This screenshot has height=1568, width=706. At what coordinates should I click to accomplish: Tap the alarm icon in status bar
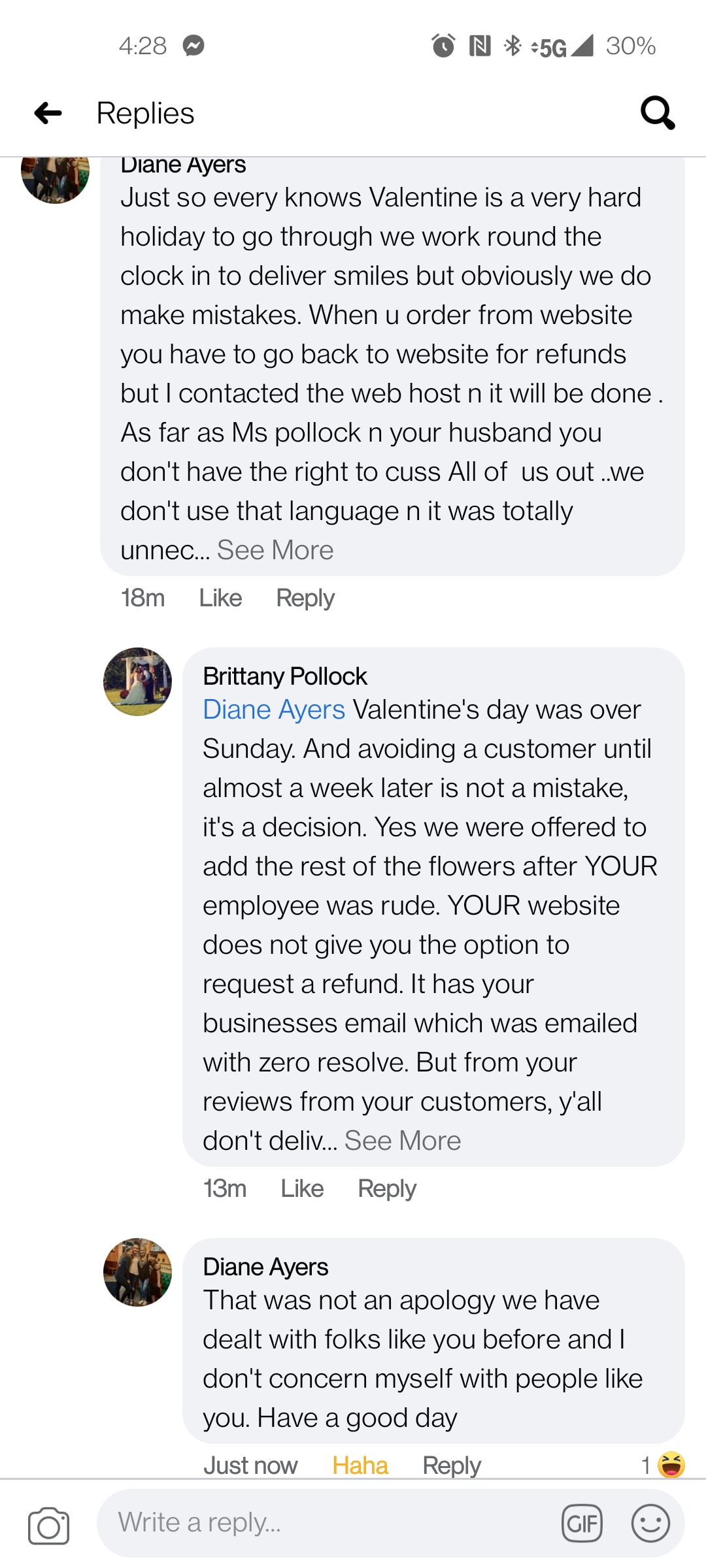pos(443,46)
